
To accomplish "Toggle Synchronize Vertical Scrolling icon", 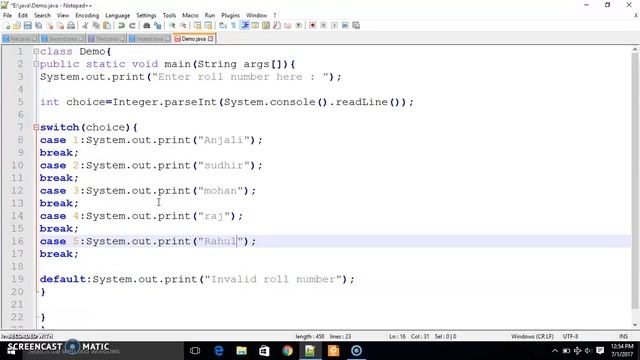I will tap(198, 25).
